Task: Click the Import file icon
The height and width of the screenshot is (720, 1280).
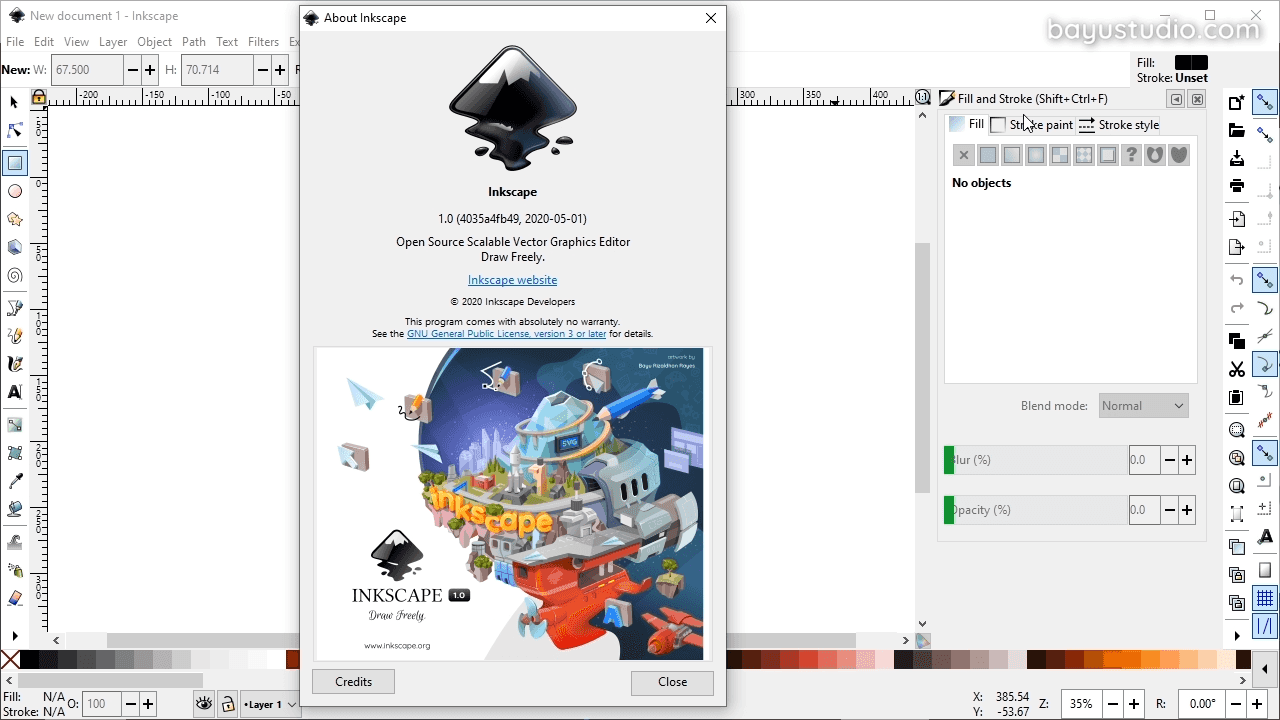Action: click(1237, 219)
